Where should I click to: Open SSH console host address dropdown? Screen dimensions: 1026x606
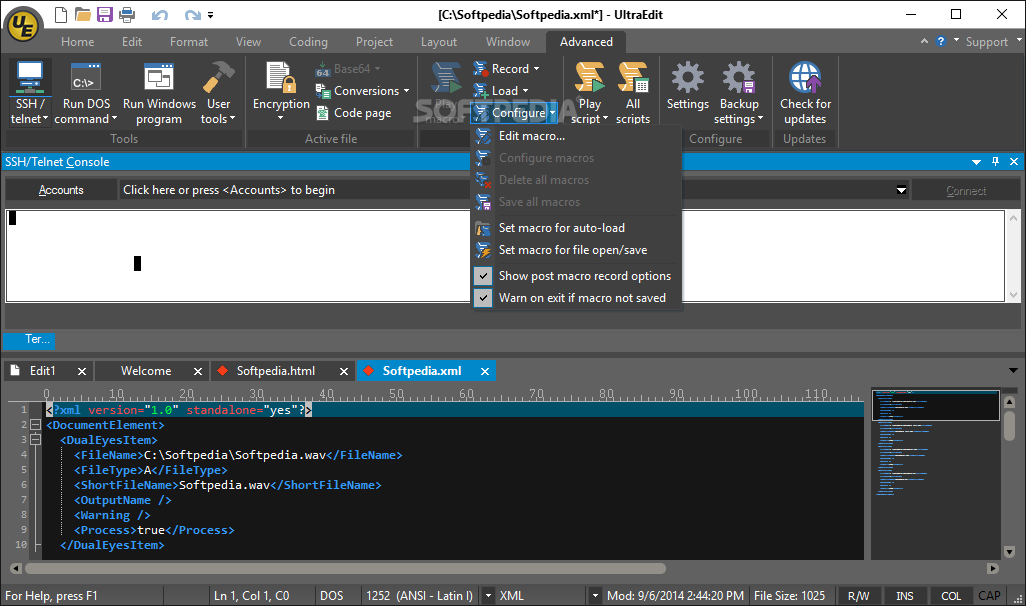(x=901, y=190)
